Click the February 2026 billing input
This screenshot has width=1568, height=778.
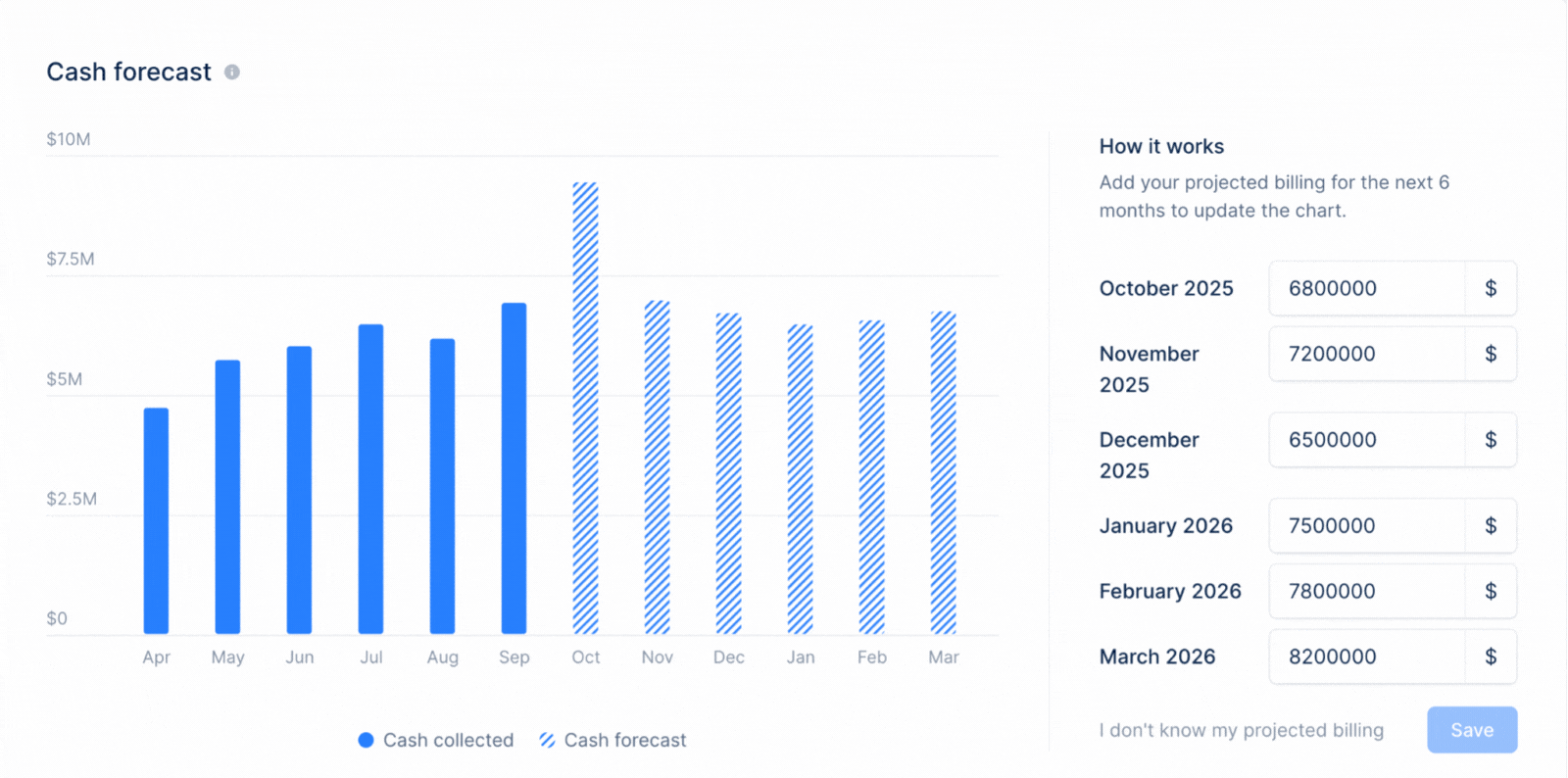(x=1366, y=591)
